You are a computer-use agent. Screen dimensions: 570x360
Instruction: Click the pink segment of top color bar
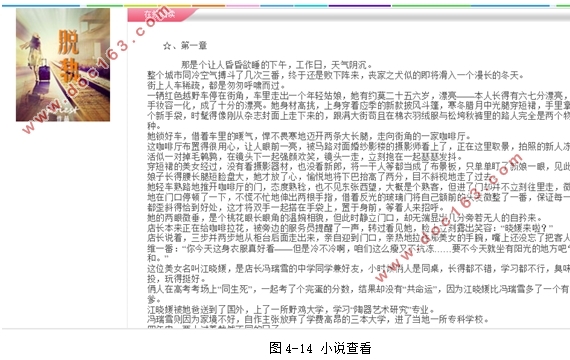(243, 6)
